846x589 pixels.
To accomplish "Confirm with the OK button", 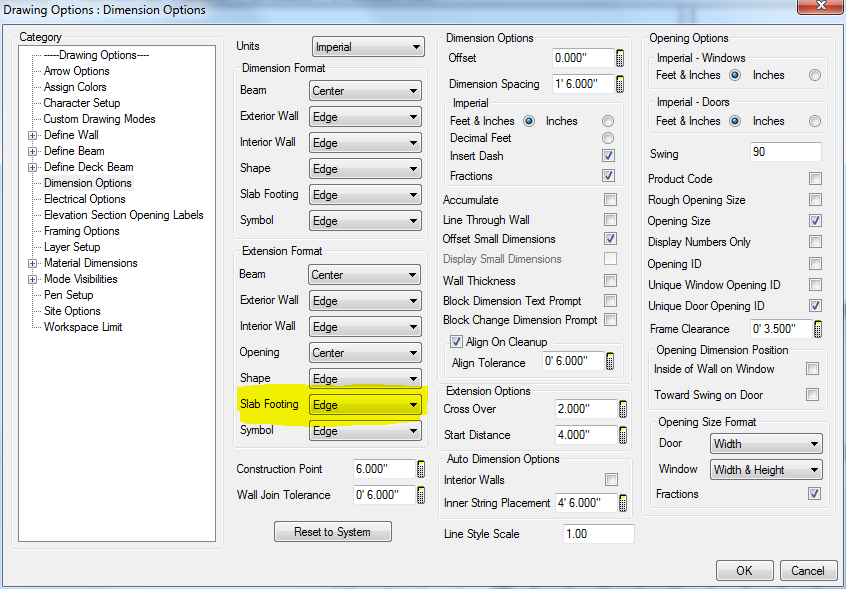I will click(x=745, y=571).
